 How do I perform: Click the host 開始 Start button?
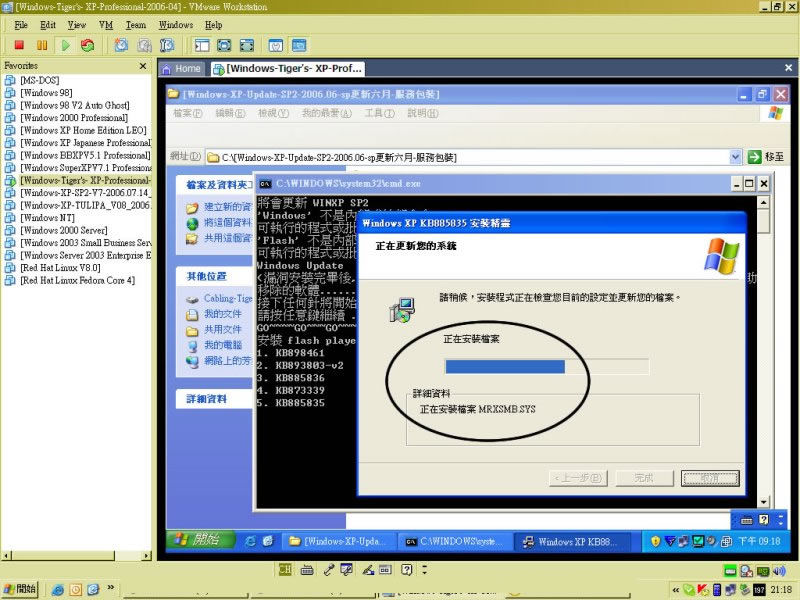[x=21, y=589]
